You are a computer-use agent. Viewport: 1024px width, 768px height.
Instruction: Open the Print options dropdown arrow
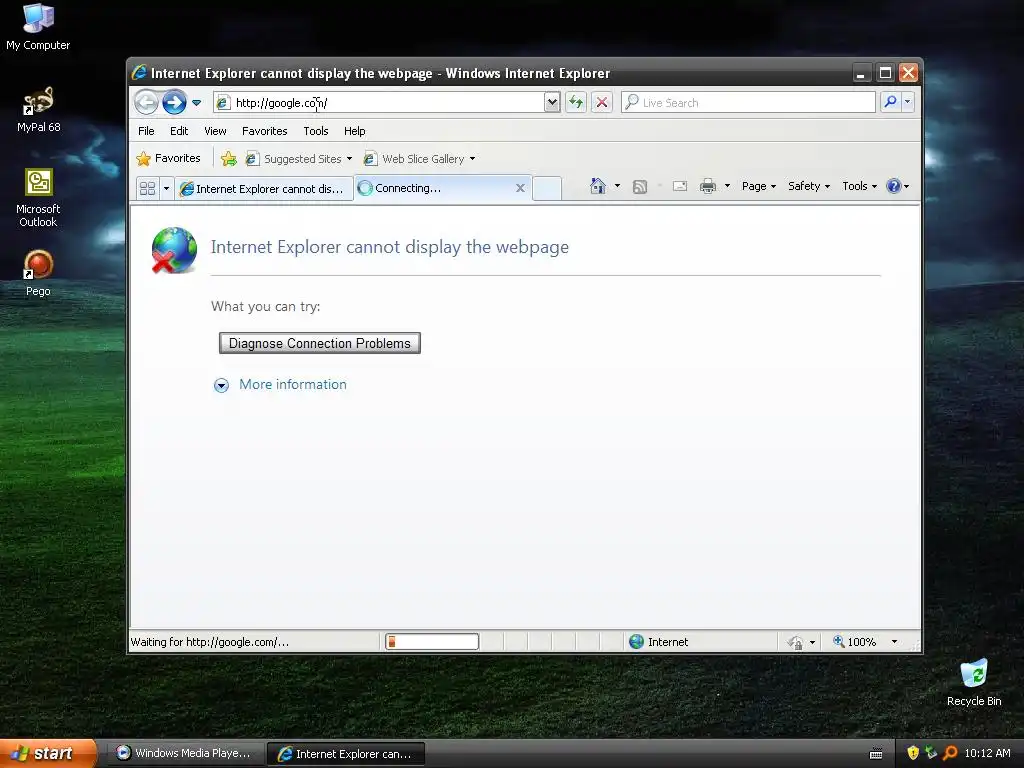(727, 186)
